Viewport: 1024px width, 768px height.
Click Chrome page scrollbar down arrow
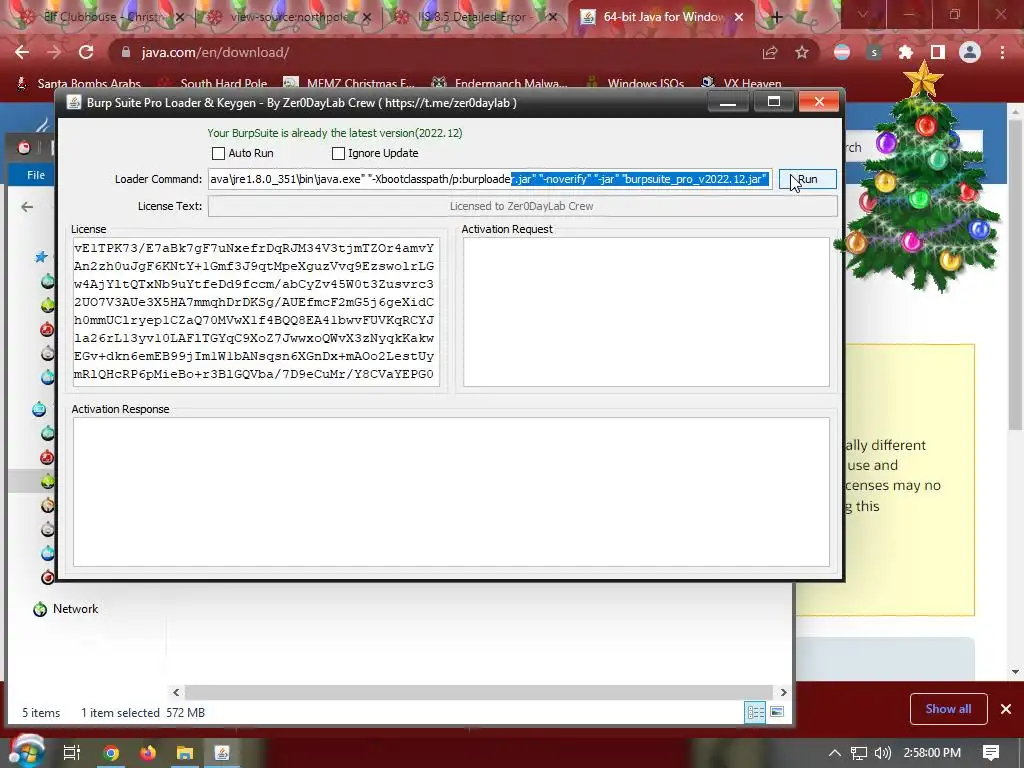(1015, 671)
